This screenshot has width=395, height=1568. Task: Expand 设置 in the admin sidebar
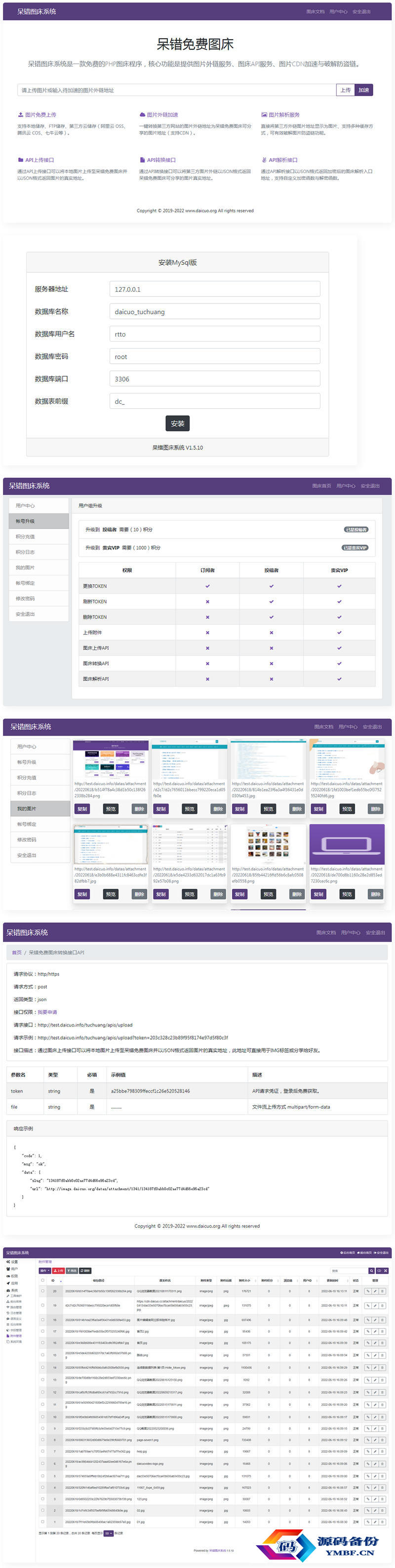pos(11,1262)
